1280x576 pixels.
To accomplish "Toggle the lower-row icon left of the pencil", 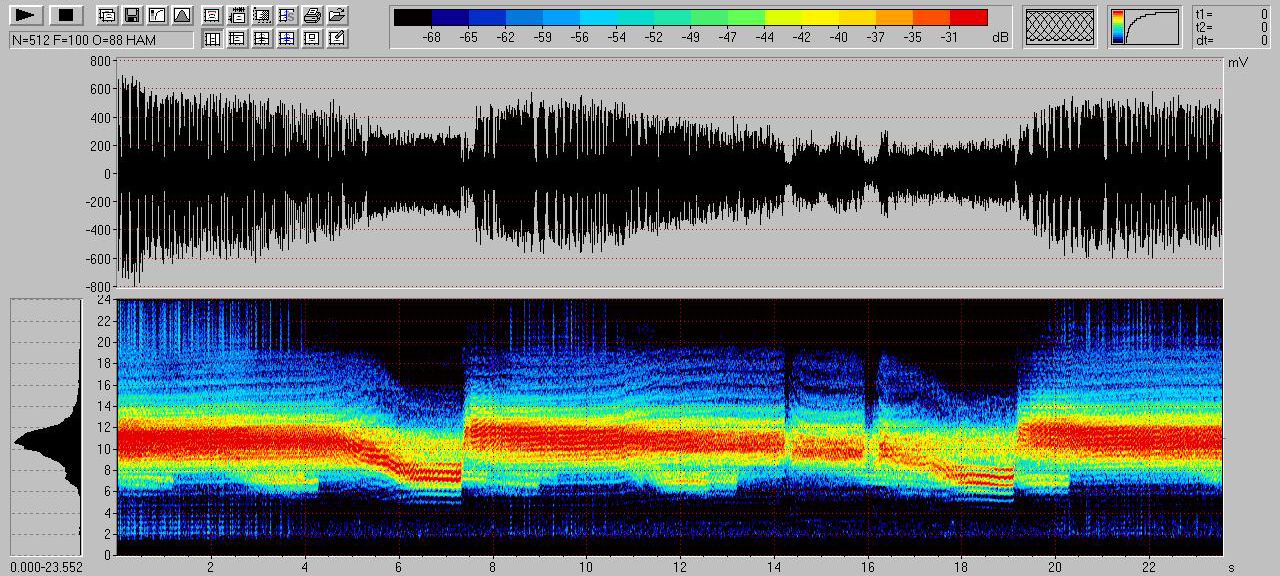I will (312, 39).
